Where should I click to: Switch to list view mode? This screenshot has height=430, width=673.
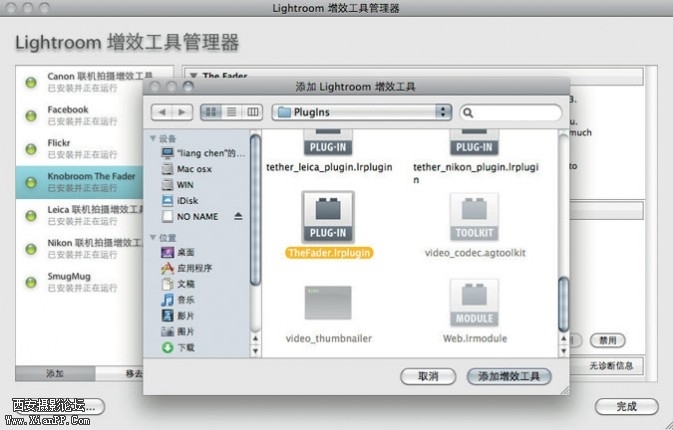[x=232, y=111]
